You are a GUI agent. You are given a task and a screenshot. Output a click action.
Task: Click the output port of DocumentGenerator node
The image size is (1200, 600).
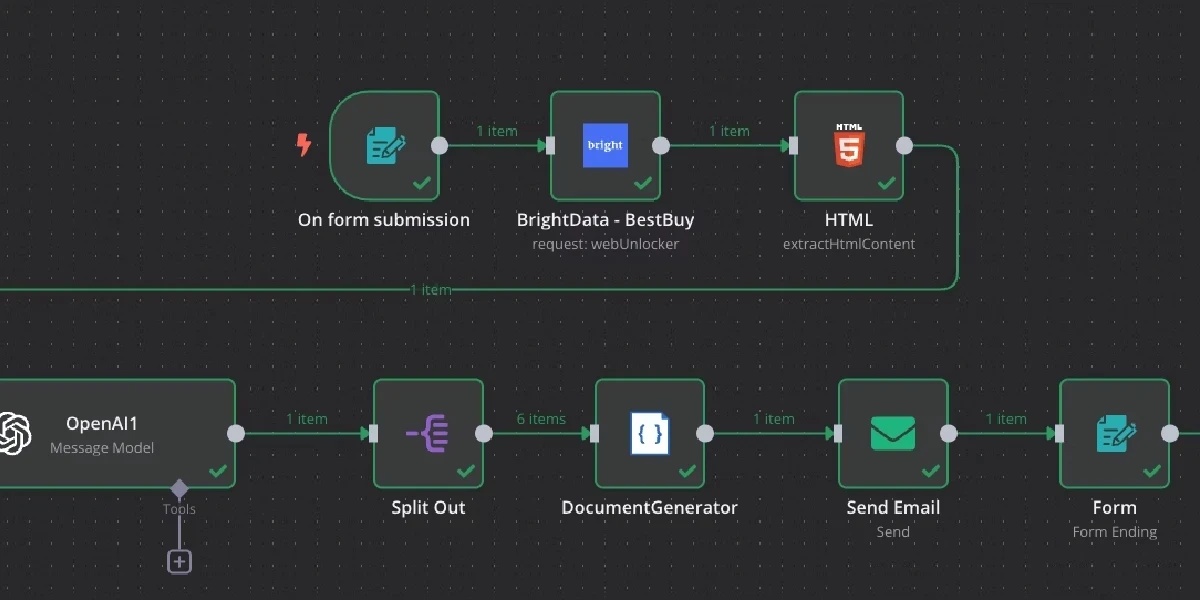[x=705, y=434]
